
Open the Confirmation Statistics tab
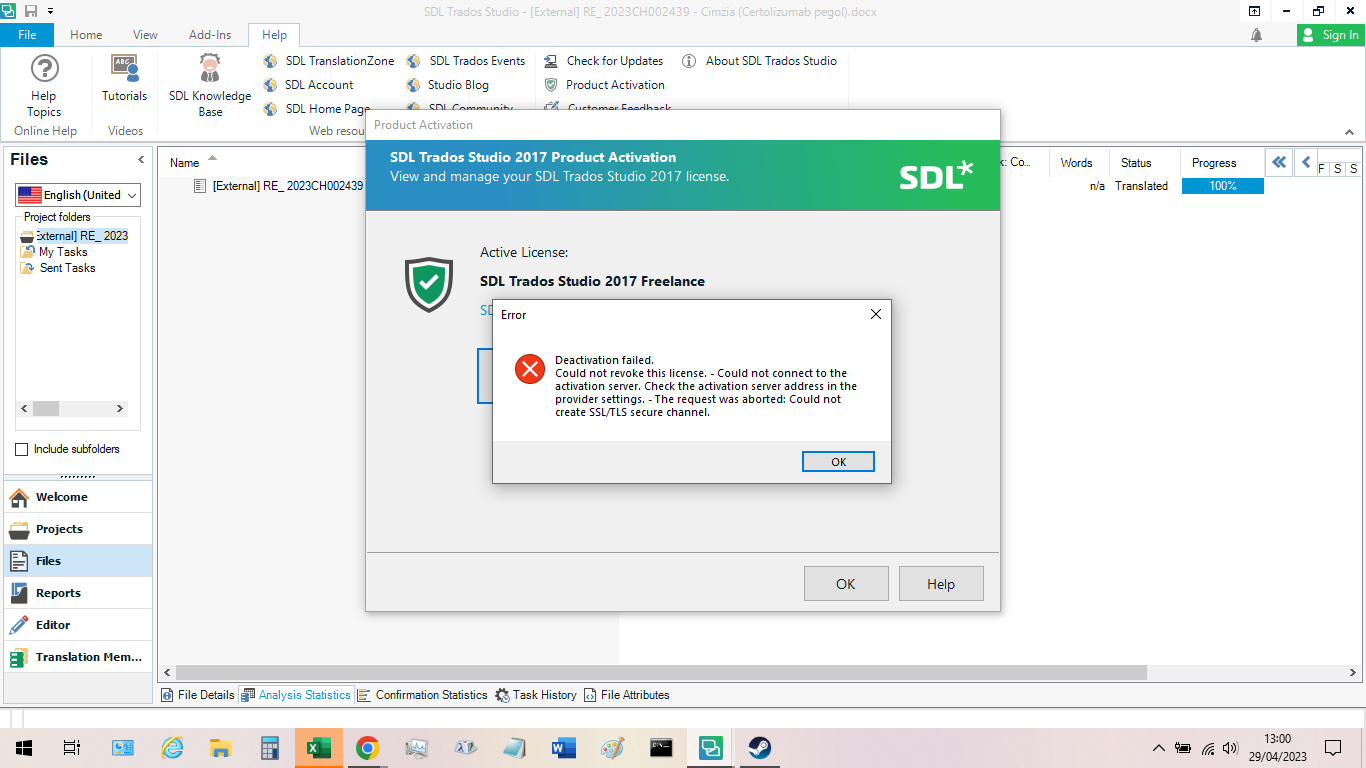click(430, 694)
